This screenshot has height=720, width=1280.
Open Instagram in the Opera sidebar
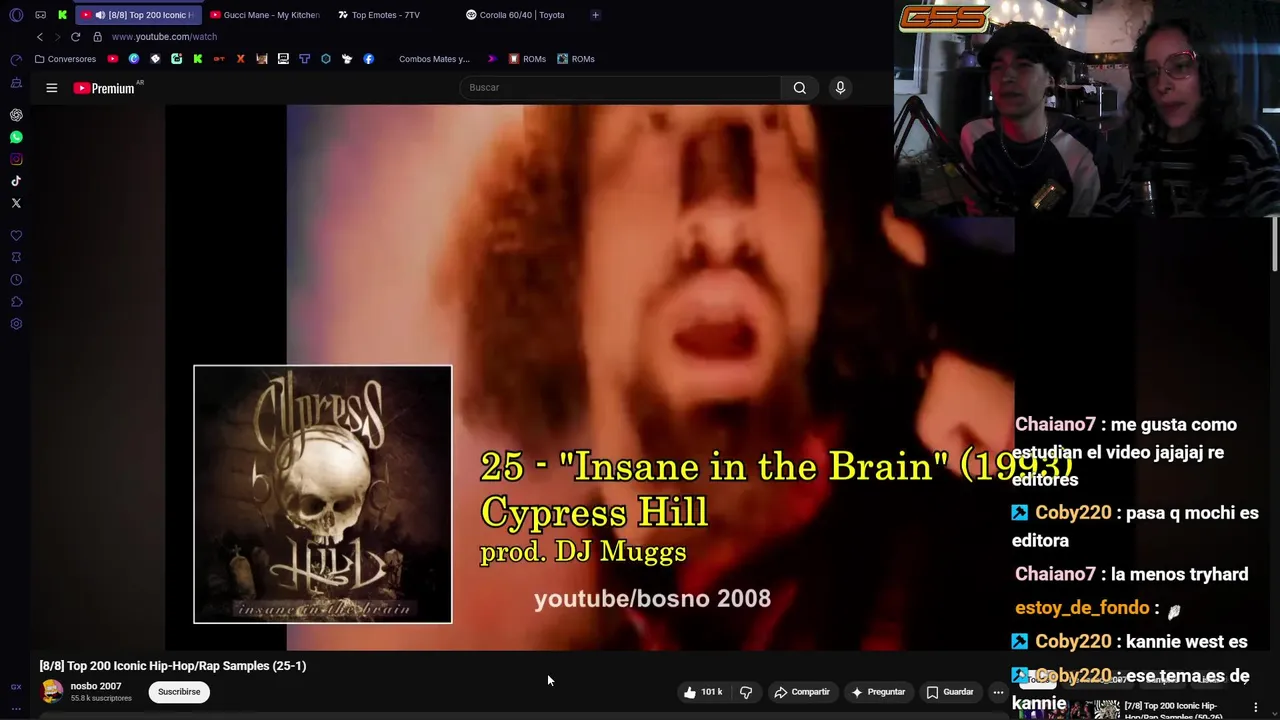pyautogui.click(x=16, y=159)
